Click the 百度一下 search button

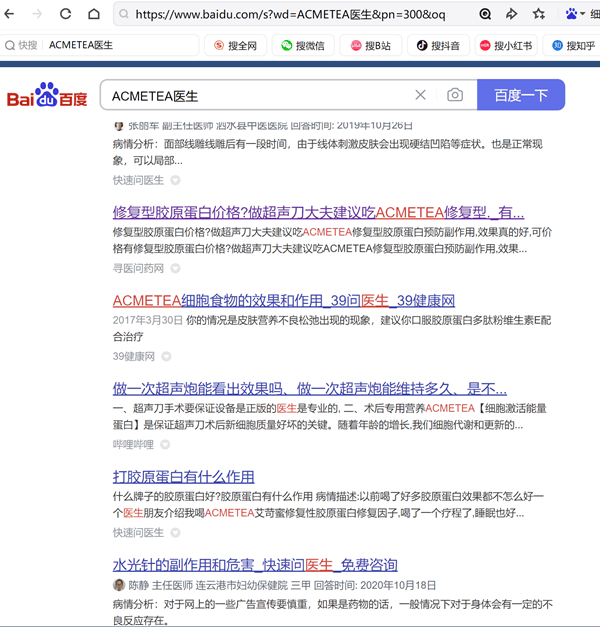pos(521,95)
